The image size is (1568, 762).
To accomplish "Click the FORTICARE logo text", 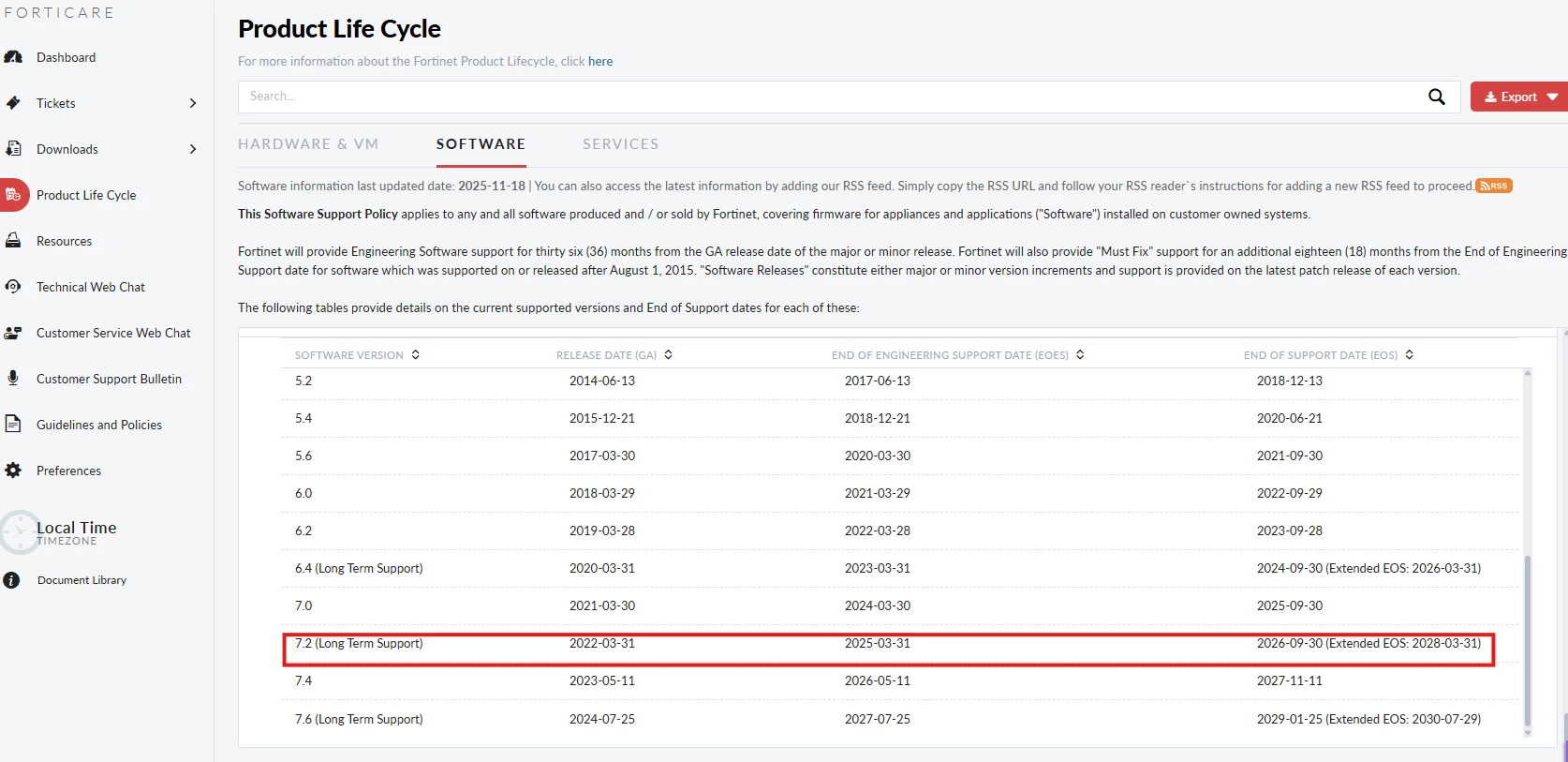I will [58, 12].
